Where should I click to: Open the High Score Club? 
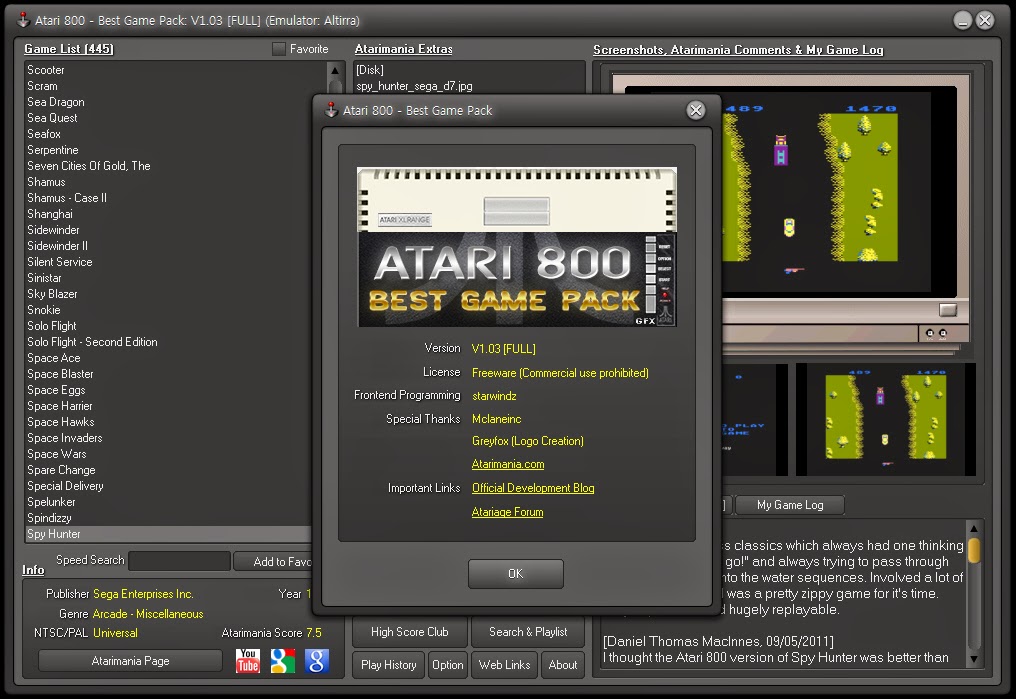pos(410,632)
